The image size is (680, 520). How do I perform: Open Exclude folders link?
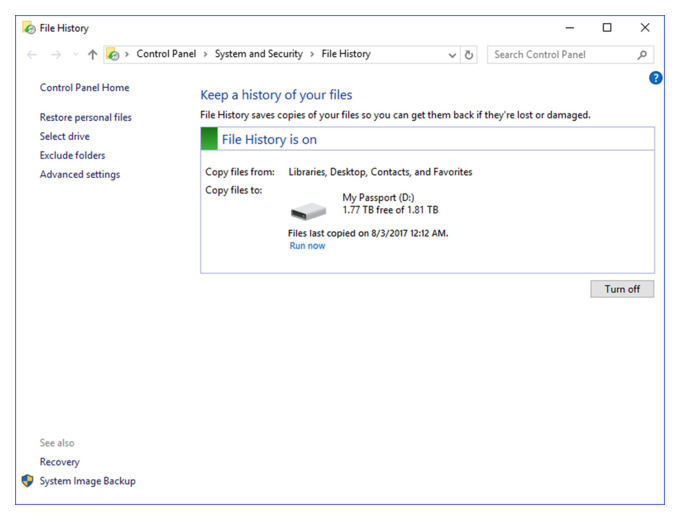pos(72,155)
